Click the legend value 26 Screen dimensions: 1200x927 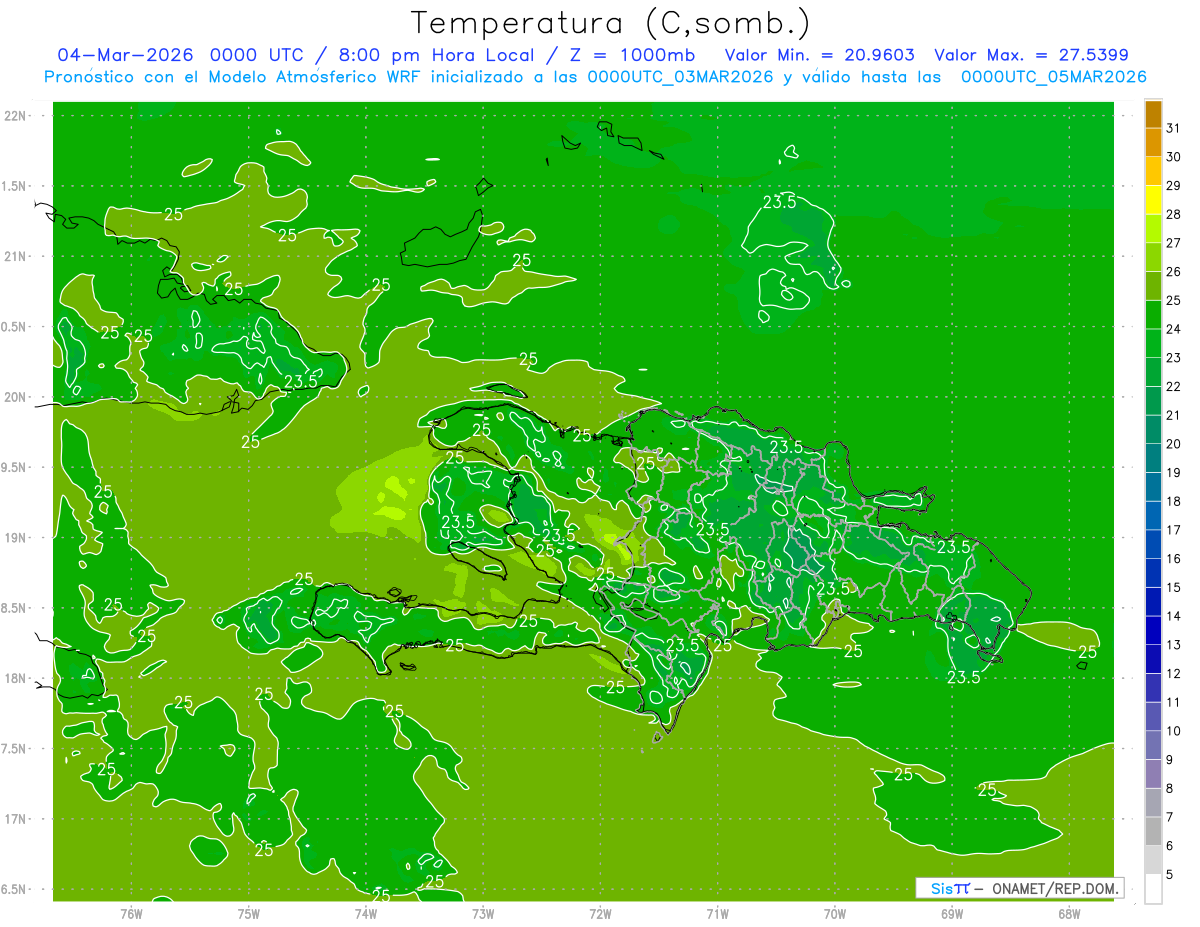click(1173, 272)
